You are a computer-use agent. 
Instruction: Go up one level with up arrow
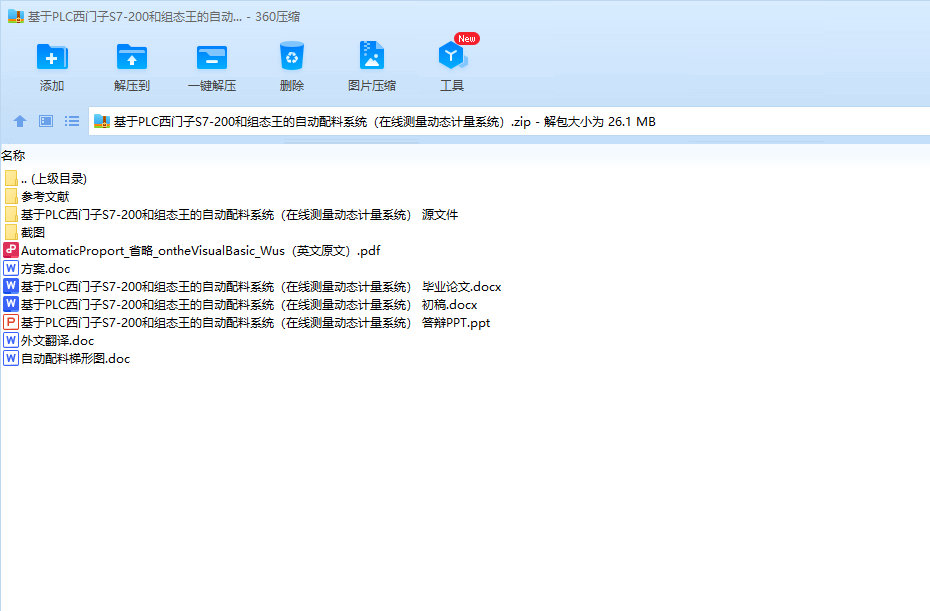click(x=20, y=121)
